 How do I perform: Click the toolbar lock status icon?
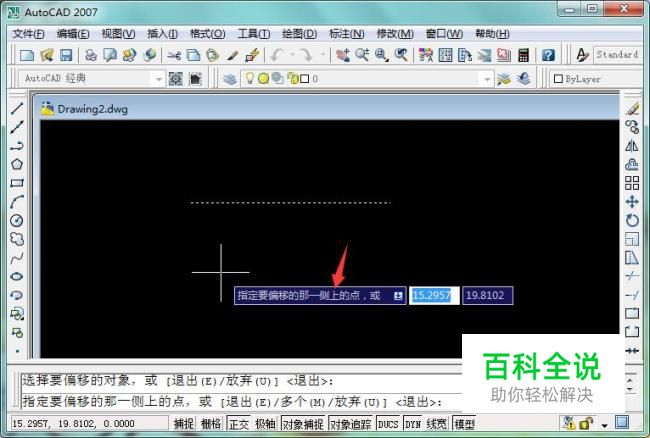[586, 423]
